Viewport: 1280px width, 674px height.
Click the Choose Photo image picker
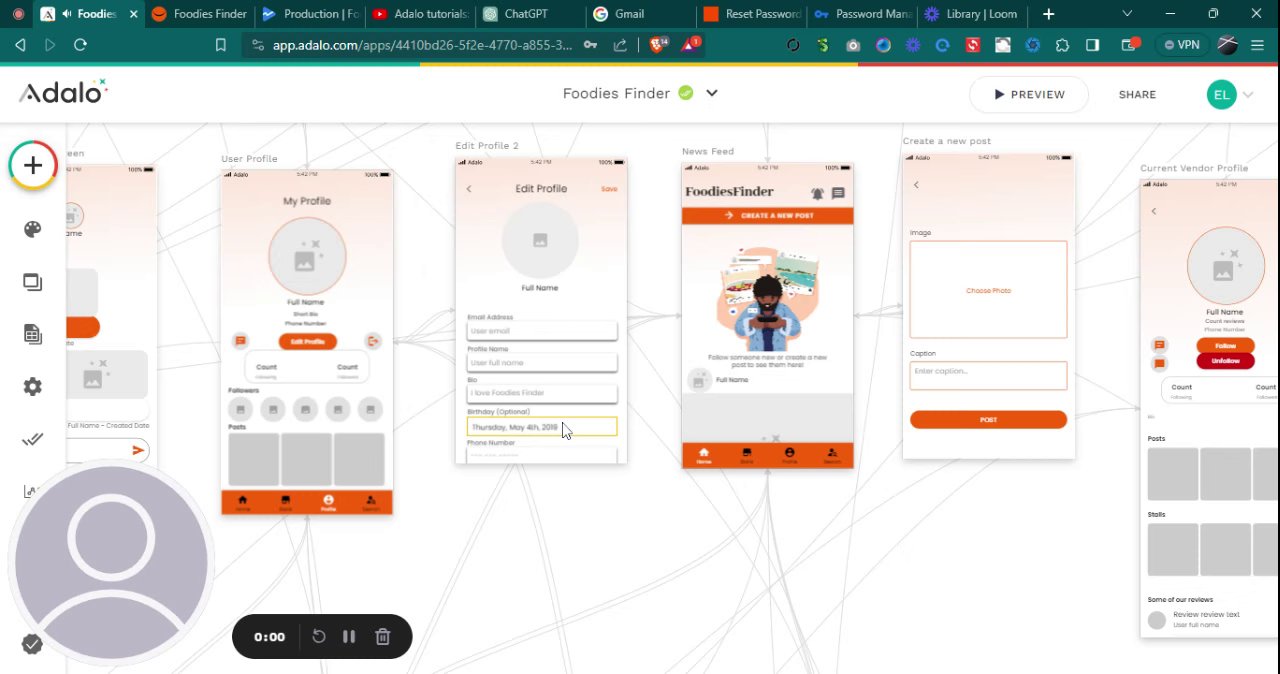tap(988, 290)
